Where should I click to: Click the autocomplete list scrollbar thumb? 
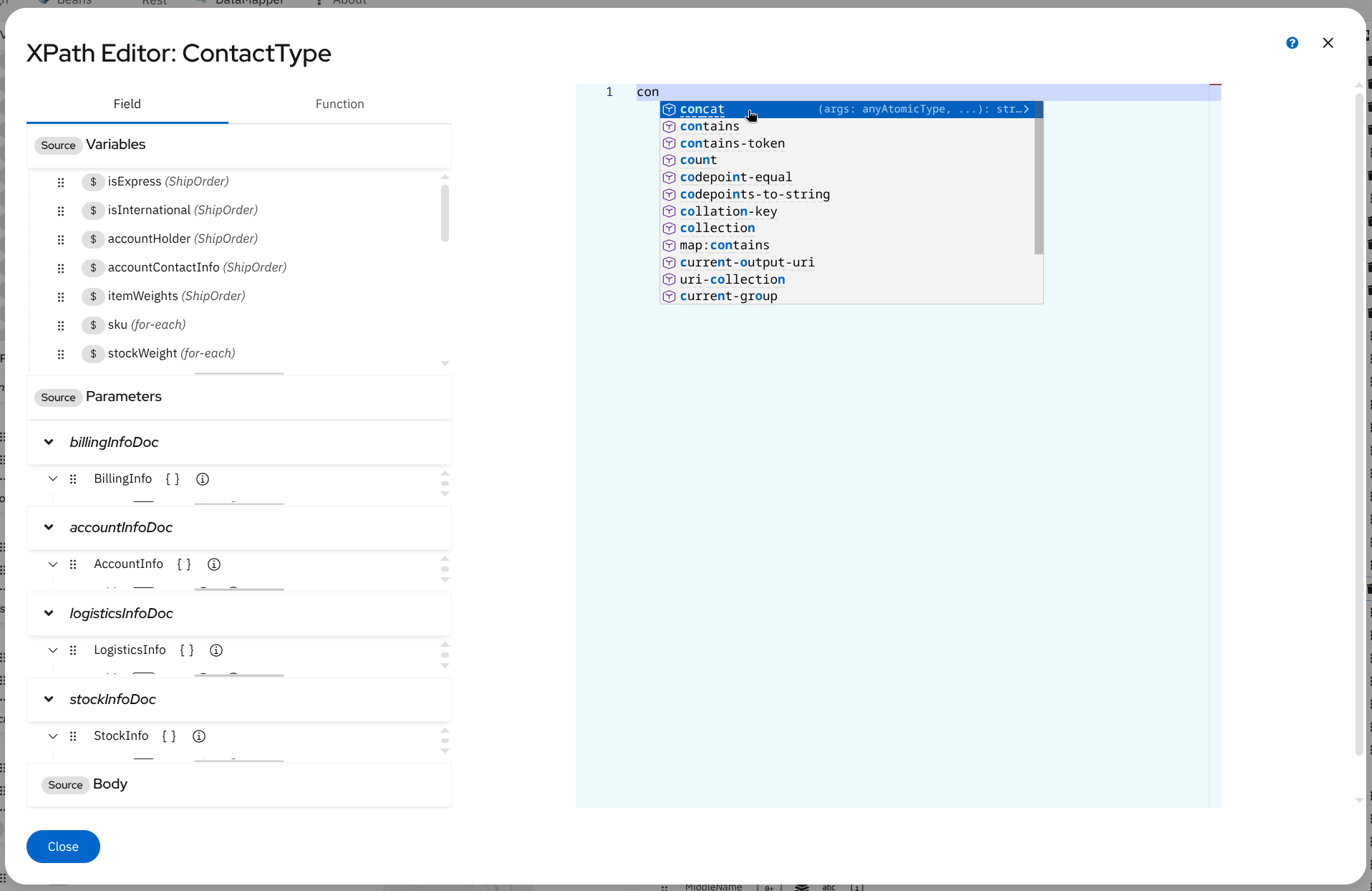(1039, 178)
